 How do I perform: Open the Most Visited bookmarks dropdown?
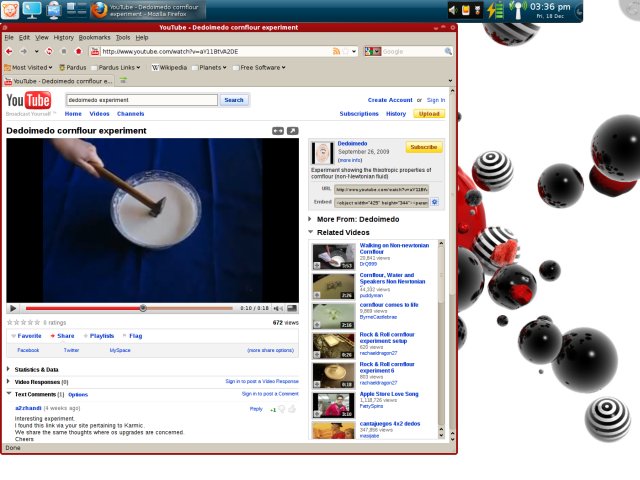28,68
